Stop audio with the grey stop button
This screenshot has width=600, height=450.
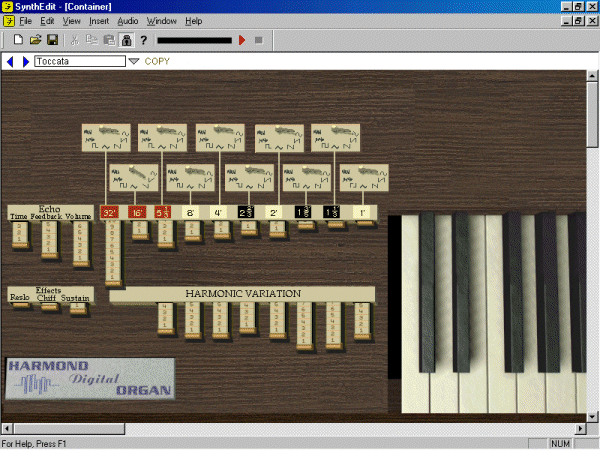point(258,40)
